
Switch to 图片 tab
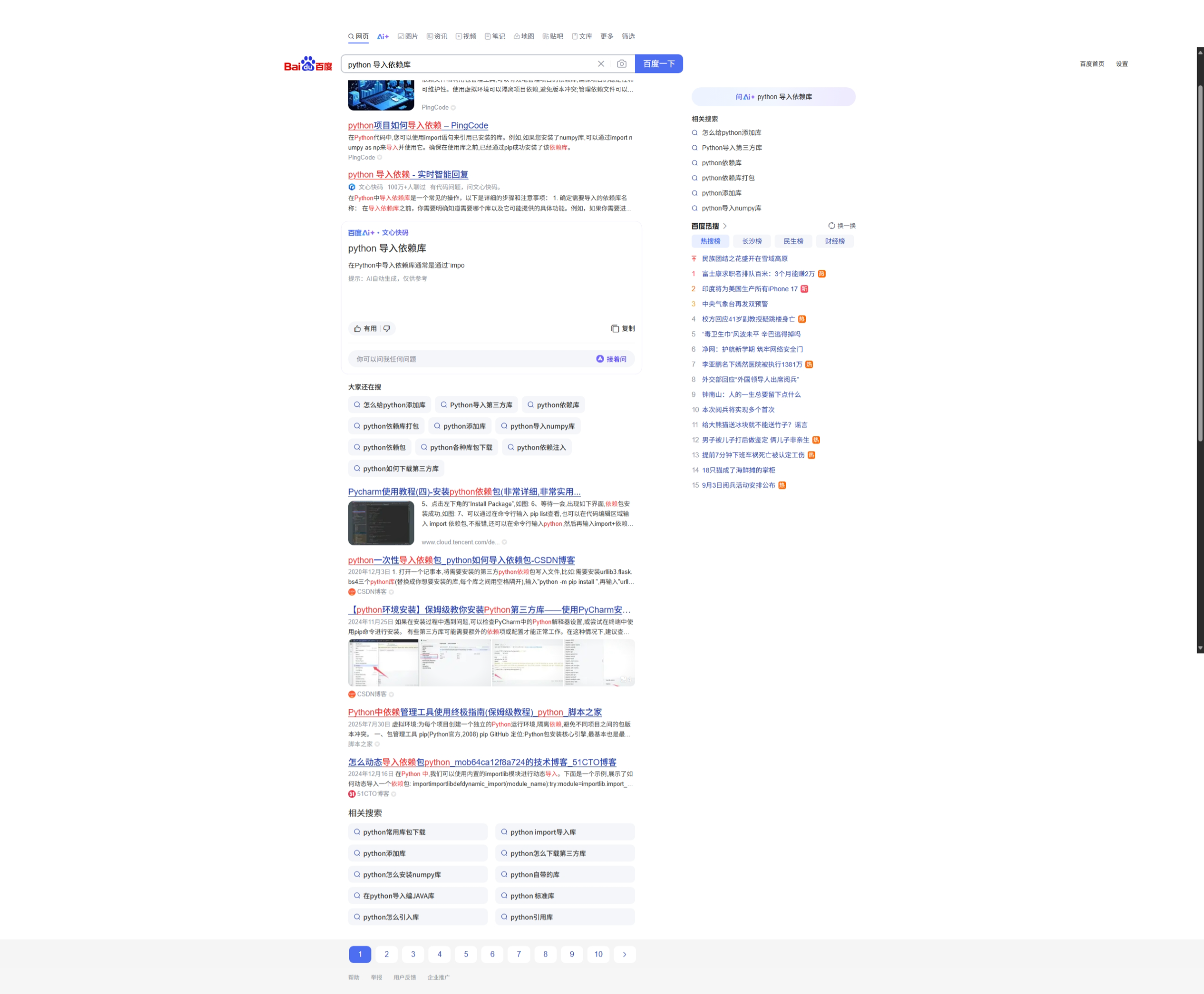pyautogui.click(x=408, y=37)
